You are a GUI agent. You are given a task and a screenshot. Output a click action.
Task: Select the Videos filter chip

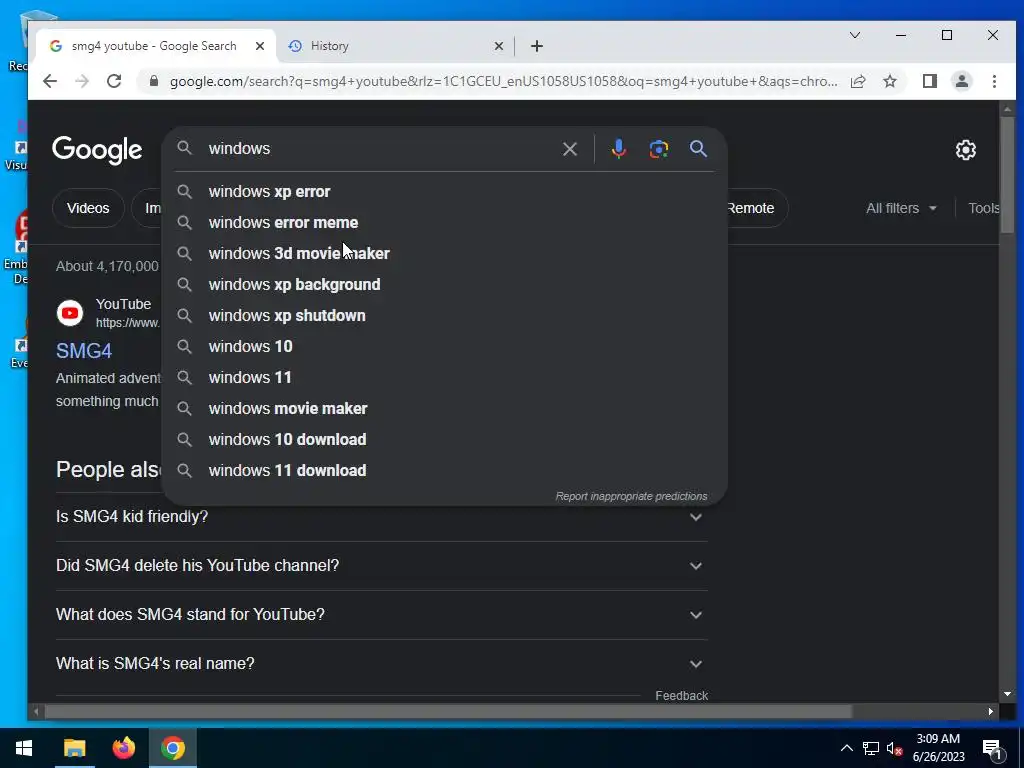click(88, 208)
